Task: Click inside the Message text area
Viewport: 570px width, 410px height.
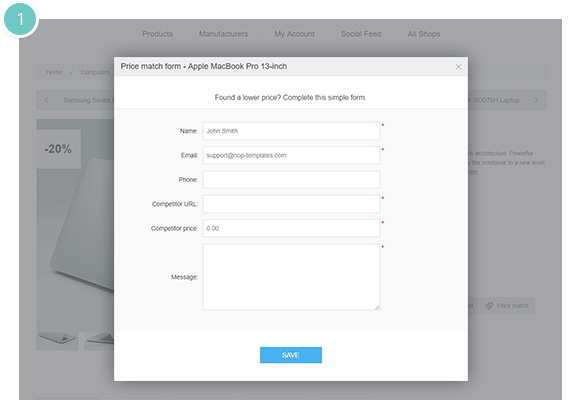Action: pyautogui.click(x=291, y=277)
